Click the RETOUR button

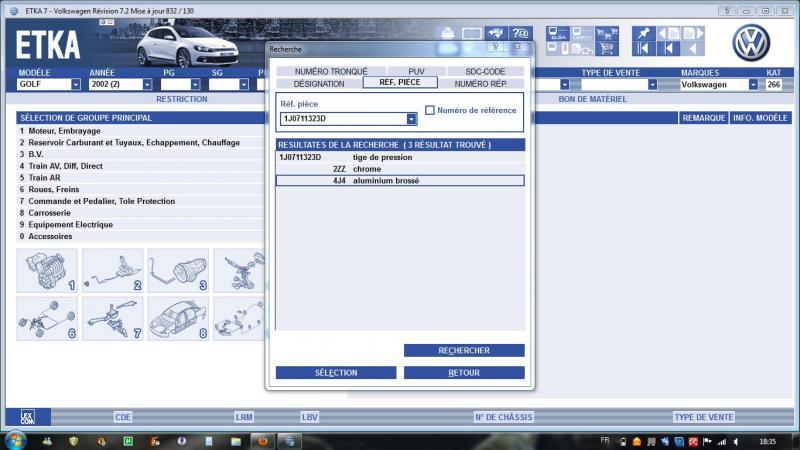coord(464,373)
